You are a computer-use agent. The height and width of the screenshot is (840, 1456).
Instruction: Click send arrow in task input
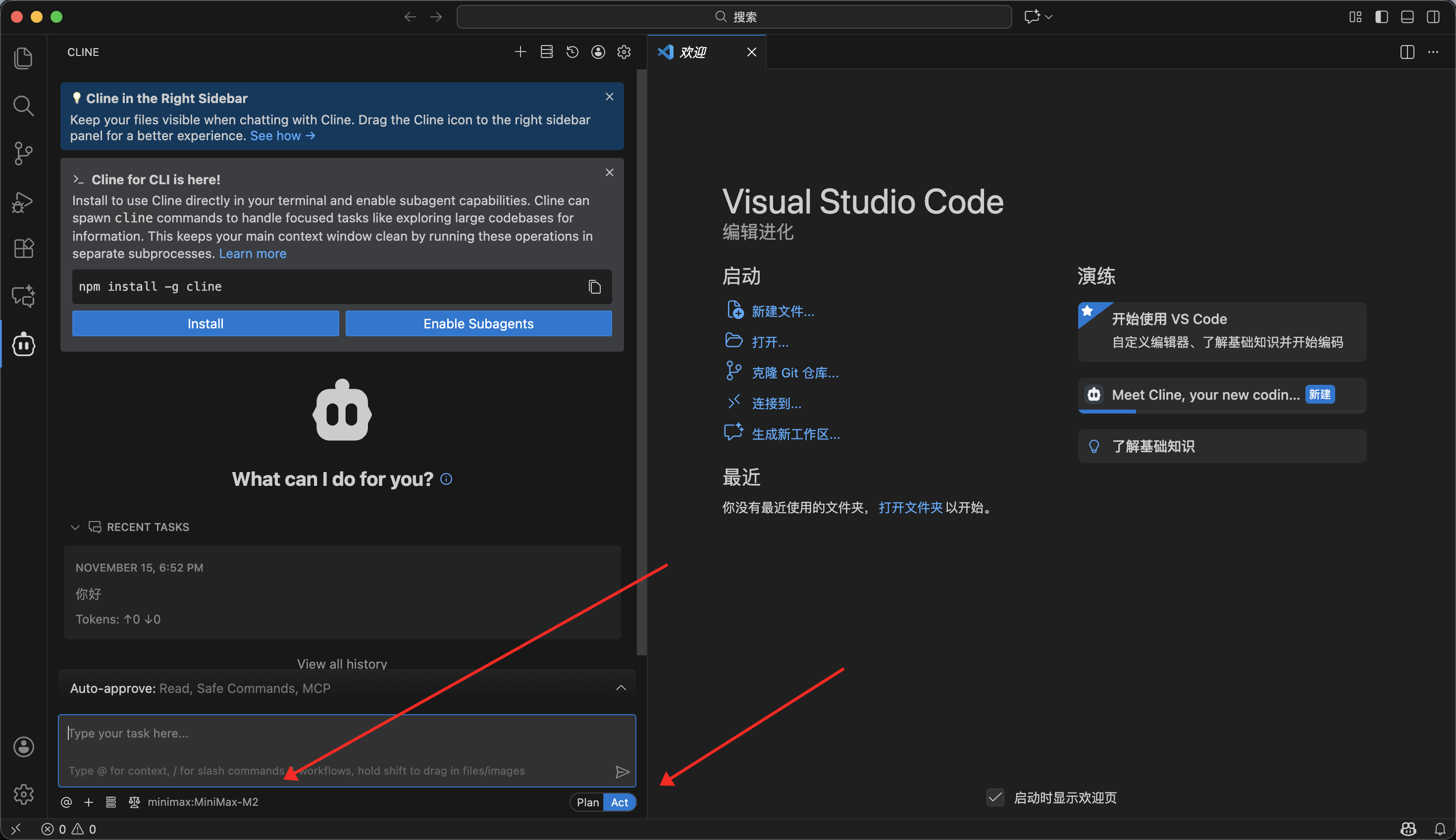(x=622, y=772)
